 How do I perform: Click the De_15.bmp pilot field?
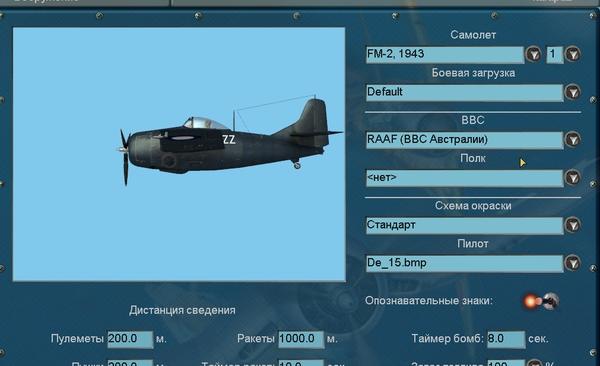click(465, 263)
